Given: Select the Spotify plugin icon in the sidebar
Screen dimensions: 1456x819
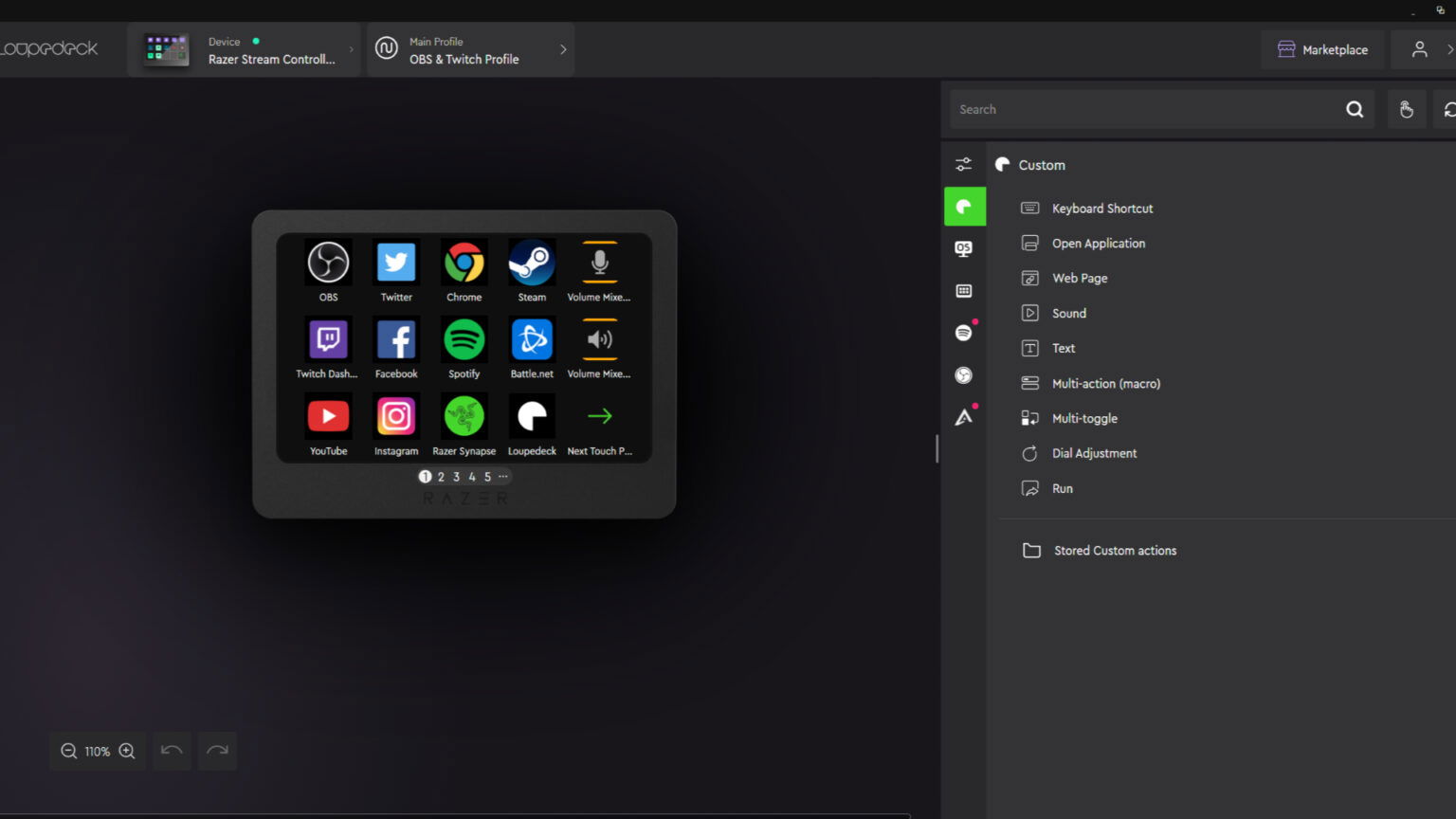Looking at the screenshot, I should [x=963, y=332].
